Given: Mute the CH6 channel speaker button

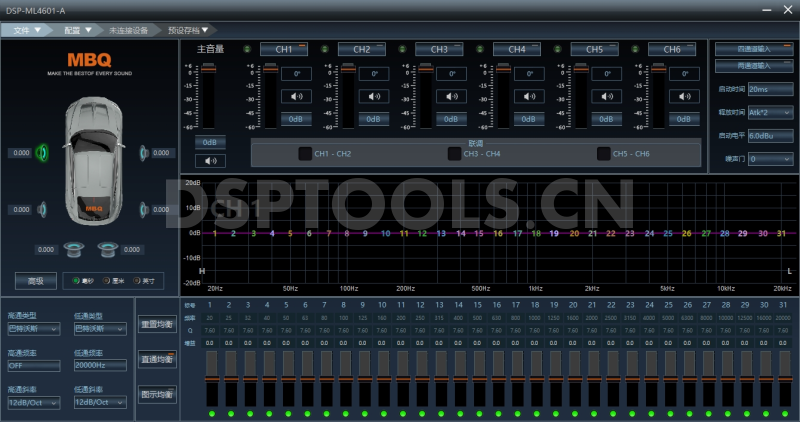Looking at the screenshot, I should (682, 97).
